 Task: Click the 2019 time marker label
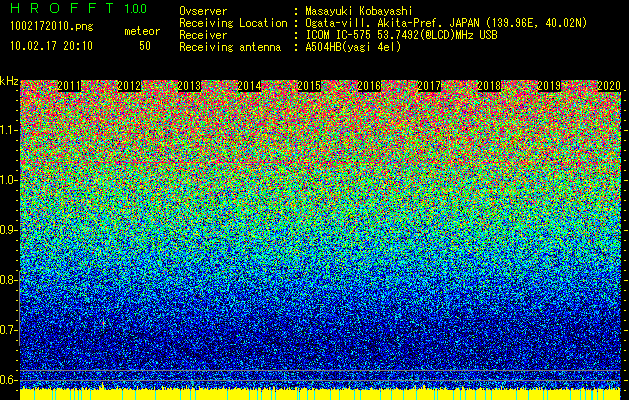click(x=549, y=86)
